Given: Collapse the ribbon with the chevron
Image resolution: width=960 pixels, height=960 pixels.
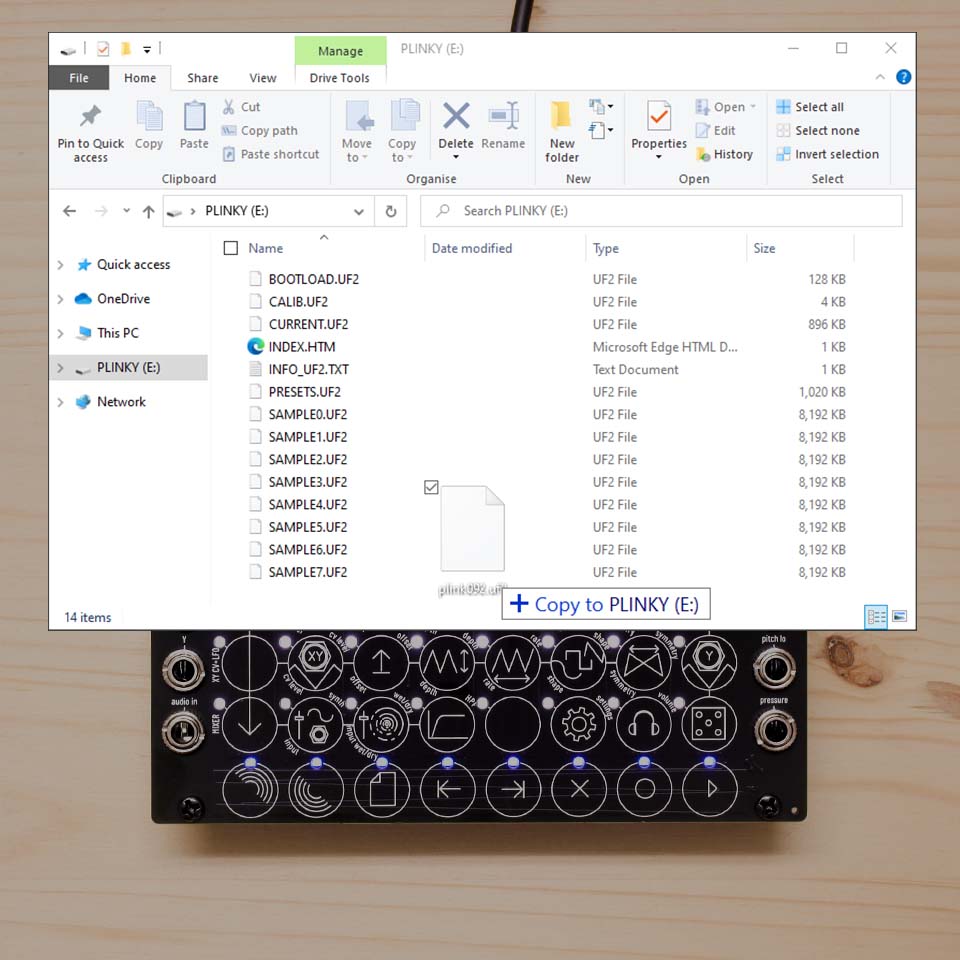Looking at the screenshot, I should (x=880, y=77).
